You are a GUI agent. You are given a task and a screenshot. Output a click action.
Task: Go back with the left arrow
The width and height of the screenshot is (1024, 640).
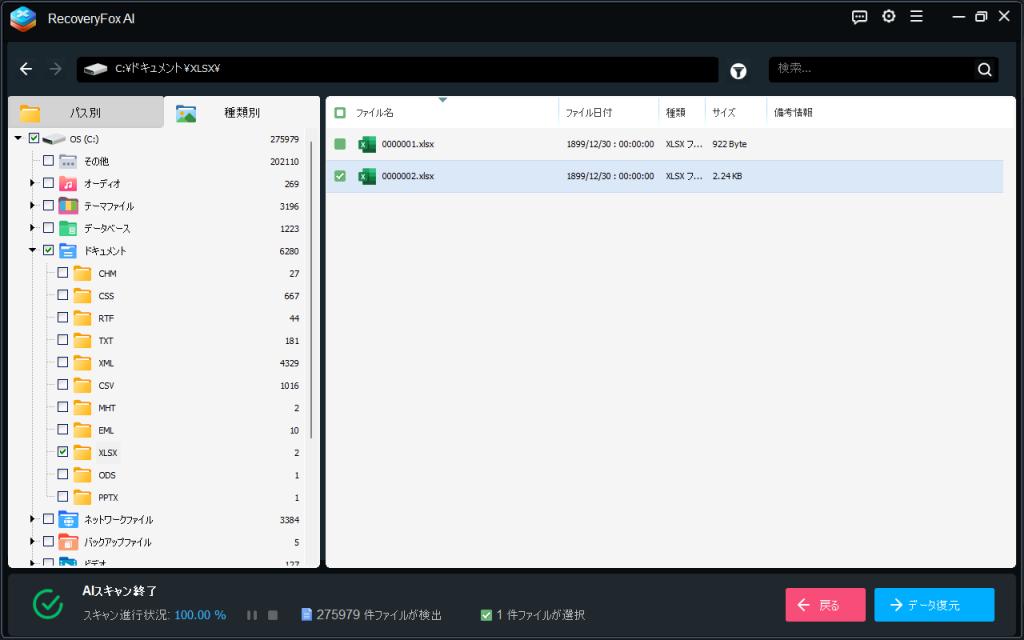click(25, 69)
